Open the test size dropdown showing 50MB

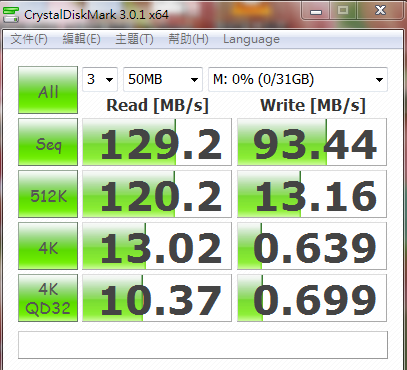point(163,79)
